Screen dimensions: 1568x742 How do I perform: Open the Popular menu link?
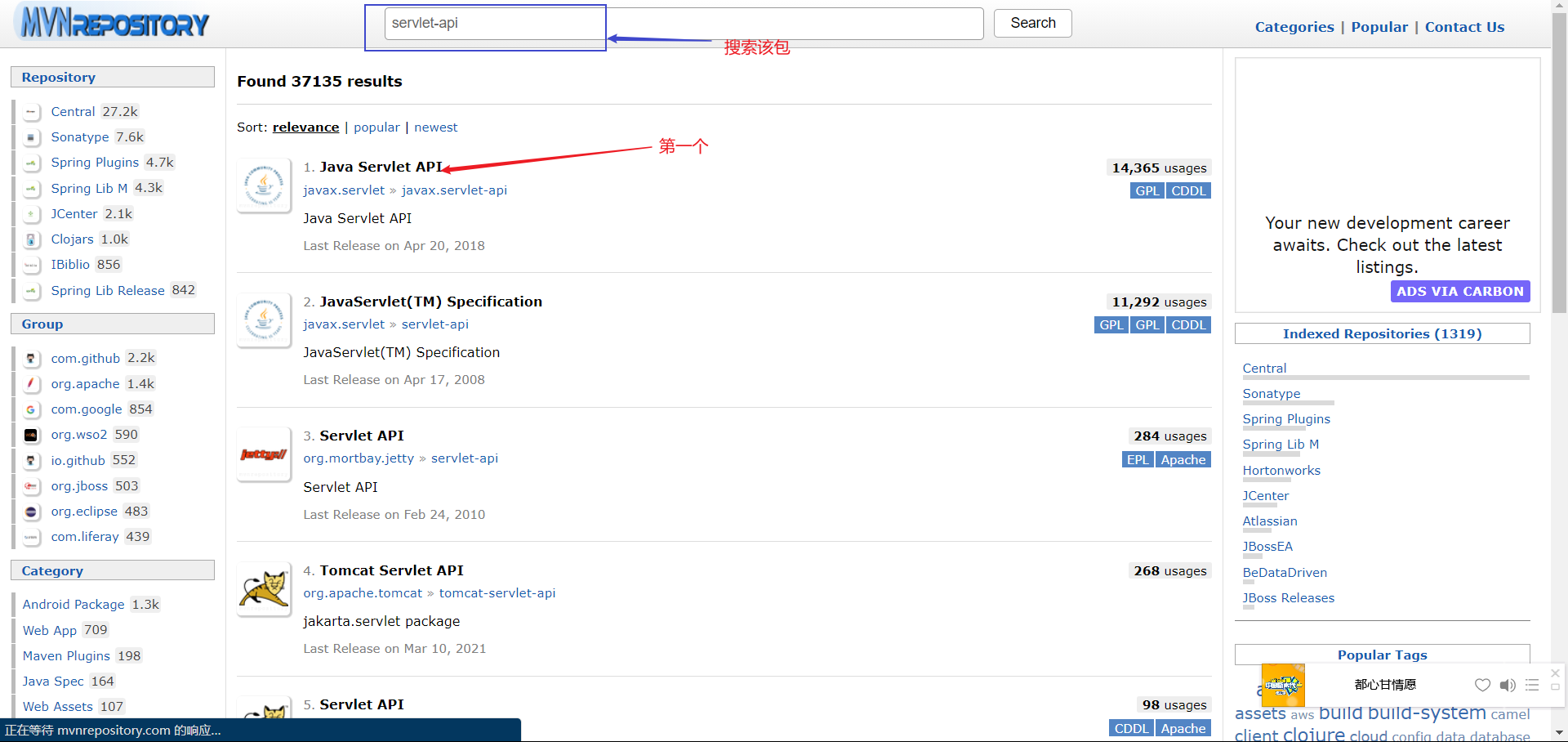point(1379,27)
